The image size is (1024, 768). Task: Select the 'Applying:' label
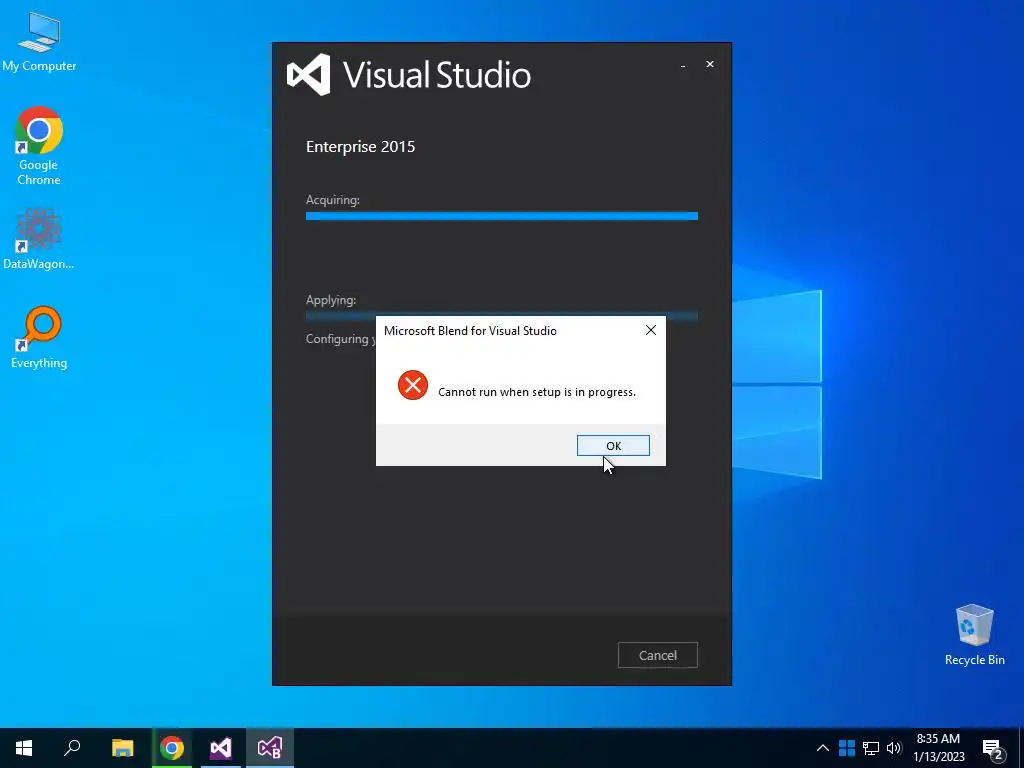pos(331,300)
